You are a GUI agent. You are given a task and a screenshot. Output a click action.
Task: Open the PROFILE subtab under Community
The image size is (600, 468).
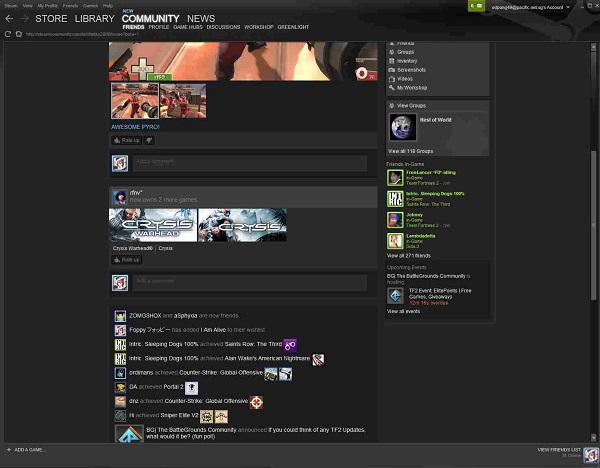pos(159,27)
